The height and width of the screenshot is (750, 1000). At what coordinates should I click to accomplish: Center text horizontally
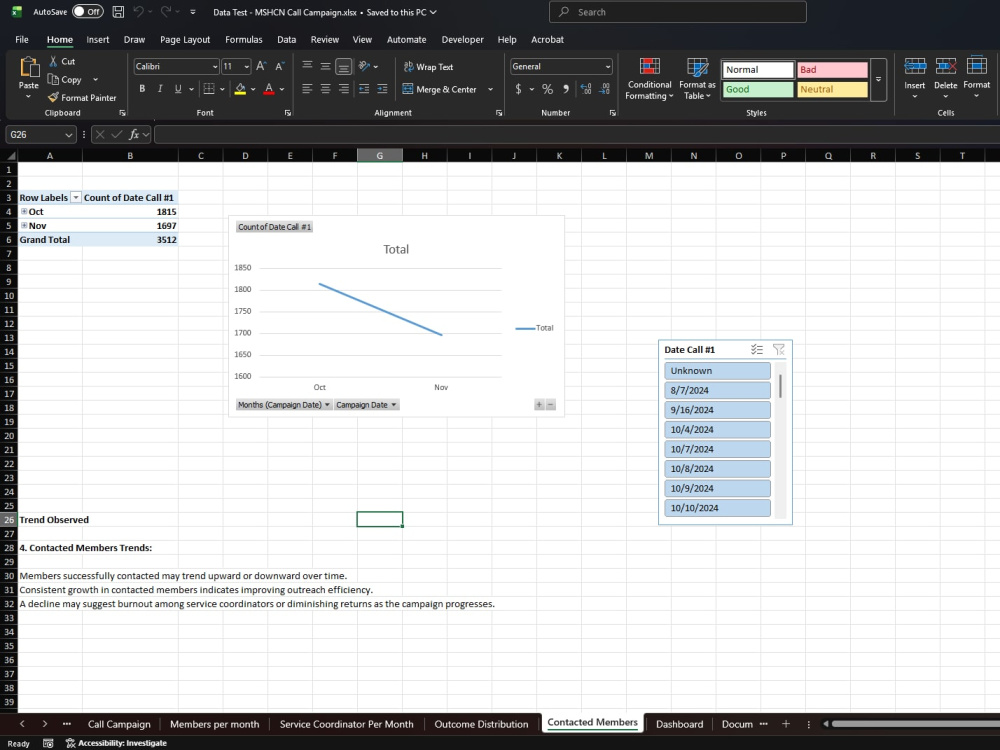[x=325, y=89]
